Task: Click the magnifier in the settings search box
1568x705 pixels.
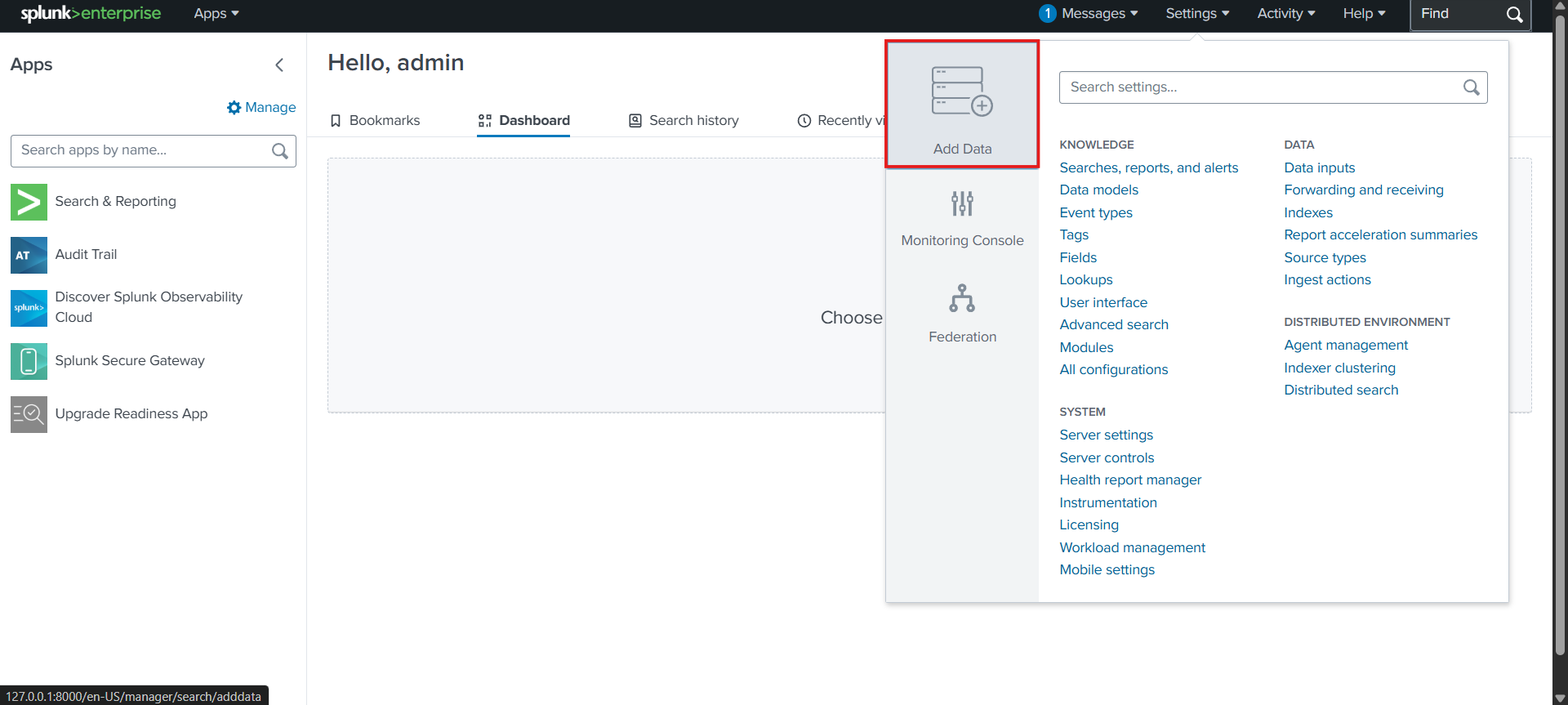Action: click(x=1471, y=87)
